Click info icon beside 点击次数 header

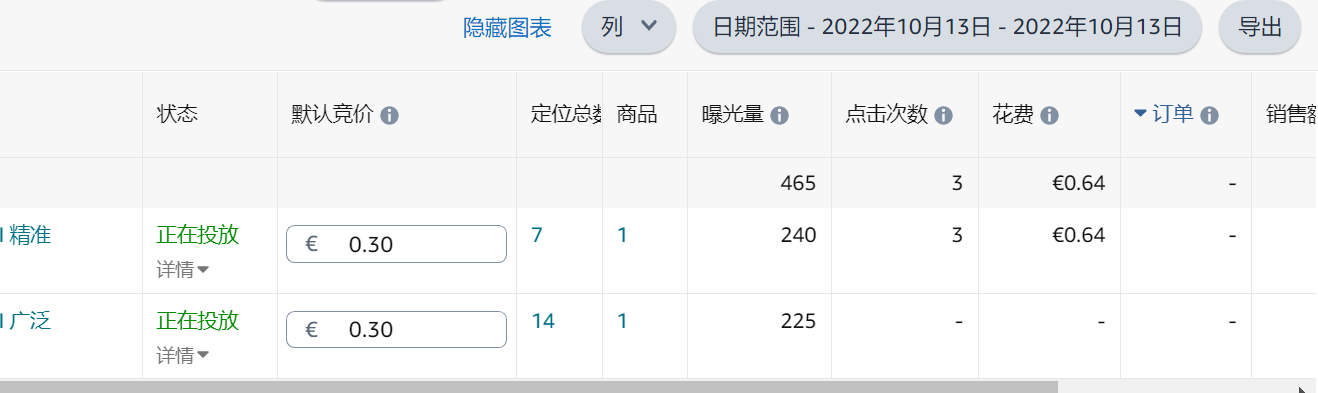tap(943, 115)
